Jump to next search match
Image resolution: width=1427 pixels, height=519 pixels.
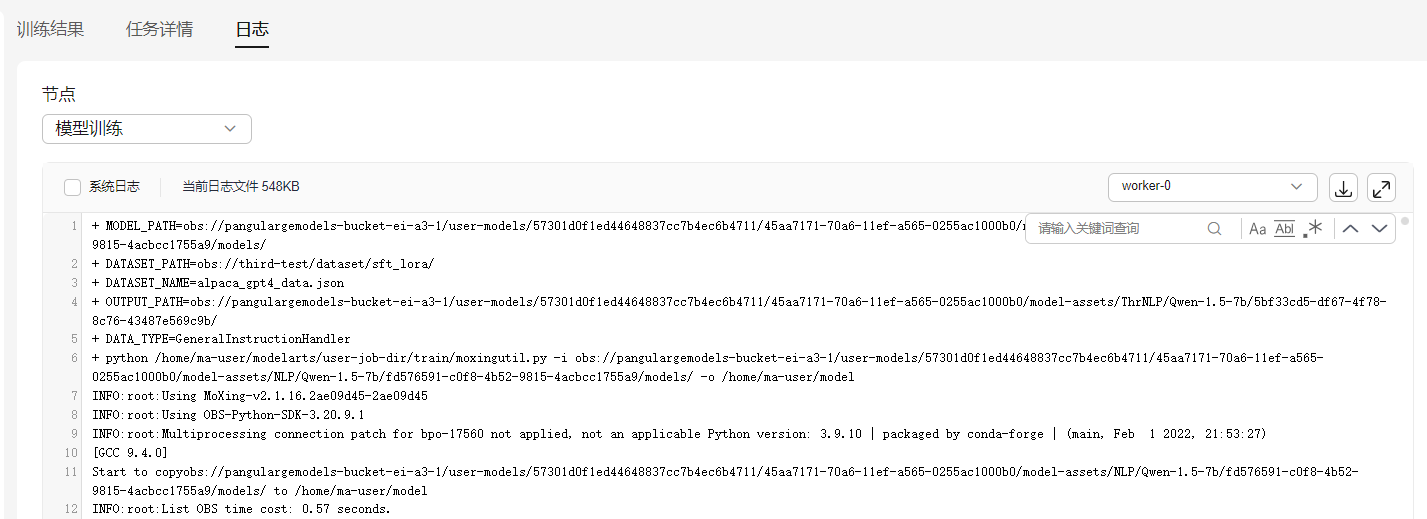point(1380,228)
